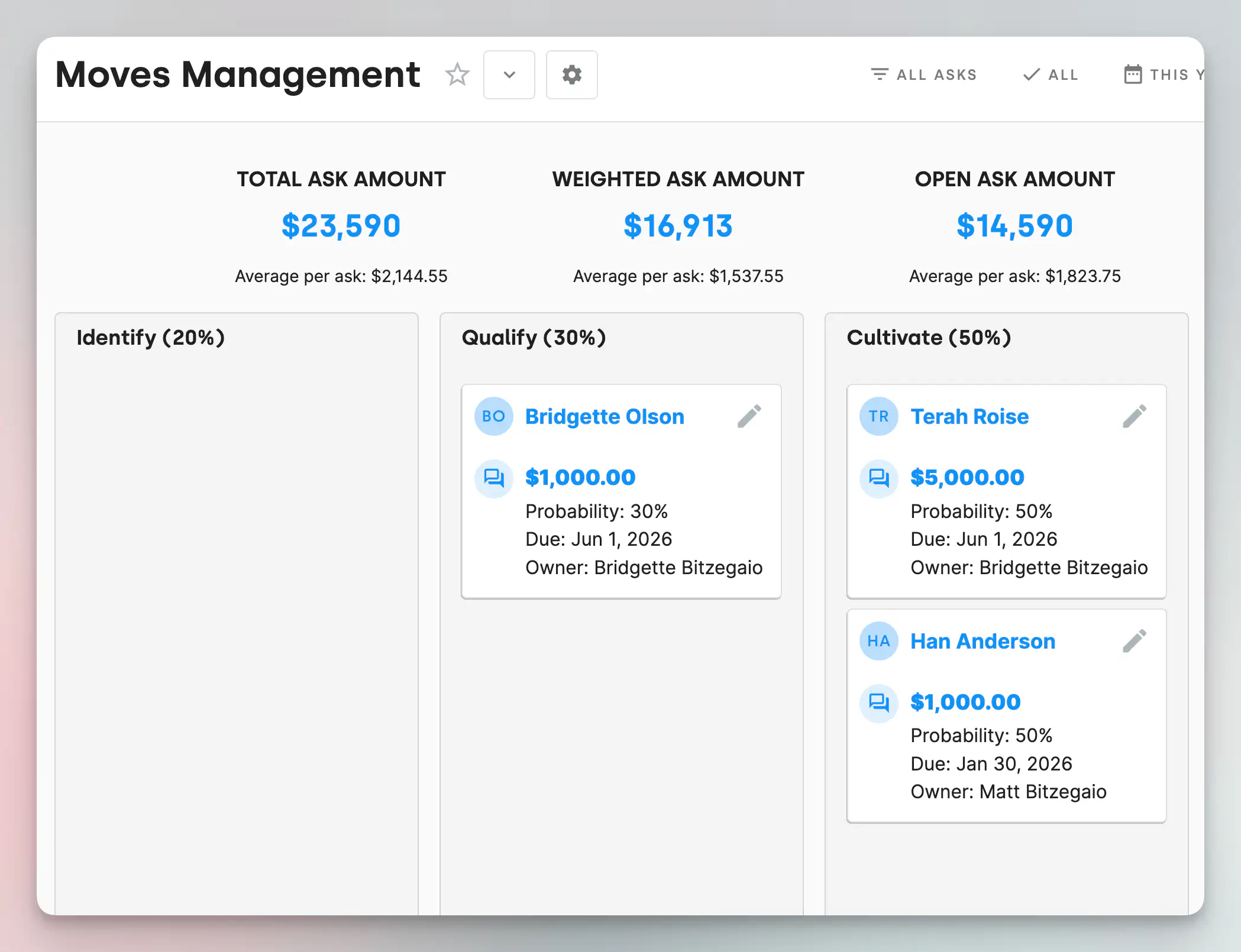The image size is (1241, 952).
Task: Click the ask chat icon on Bridgette Olson's card
Action: [493, 478]
